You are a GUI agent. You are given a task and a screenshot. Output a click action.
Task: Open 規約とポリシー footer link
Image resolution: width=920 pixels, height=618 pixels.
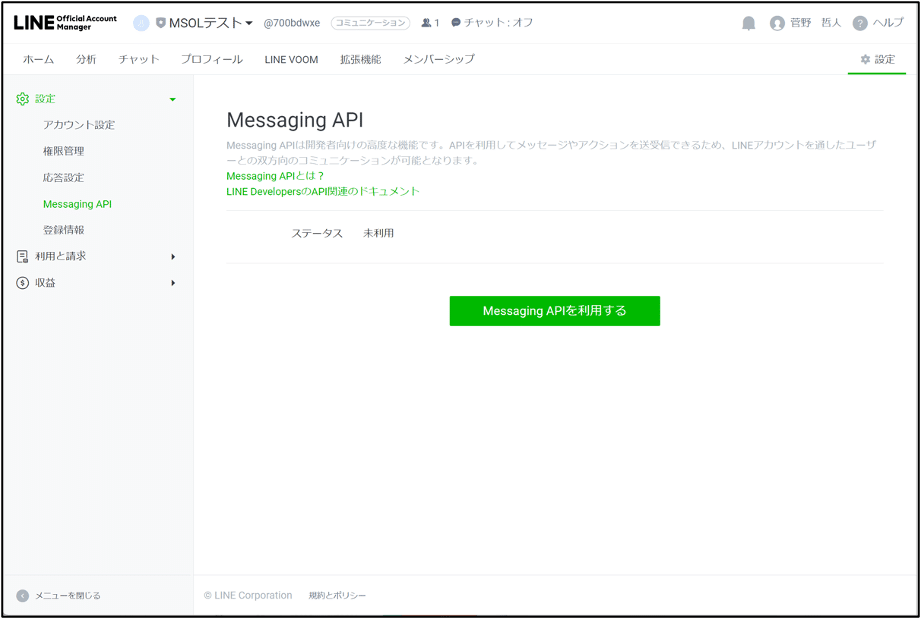pos(337,596)
